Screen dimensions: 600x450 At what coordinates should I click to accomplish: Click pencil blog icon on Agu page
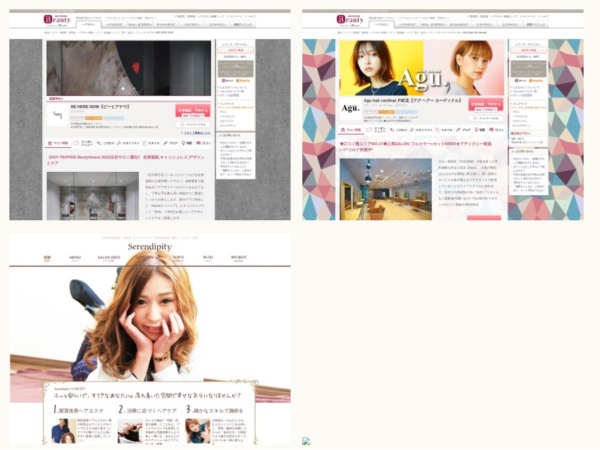(x=458, y=130)
